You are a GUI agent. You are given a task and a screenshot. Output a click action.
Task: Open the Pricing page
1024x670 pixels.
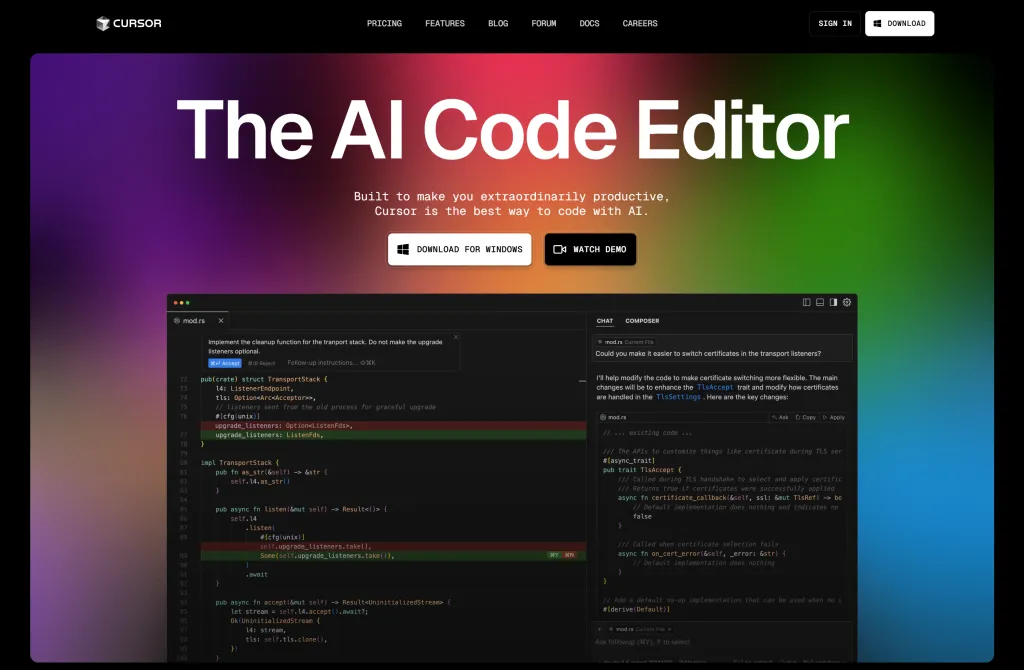(x=384, y=23)
